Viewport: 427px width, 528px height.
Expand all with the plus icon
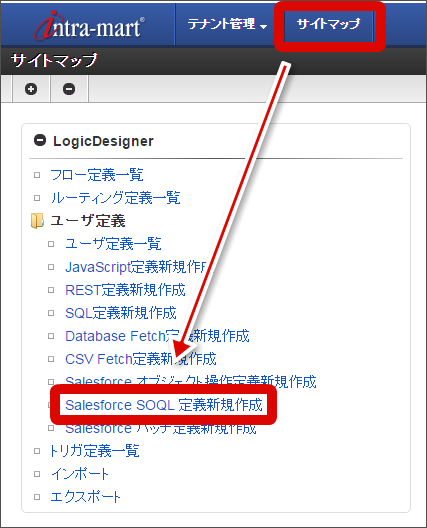coord(31,89)
